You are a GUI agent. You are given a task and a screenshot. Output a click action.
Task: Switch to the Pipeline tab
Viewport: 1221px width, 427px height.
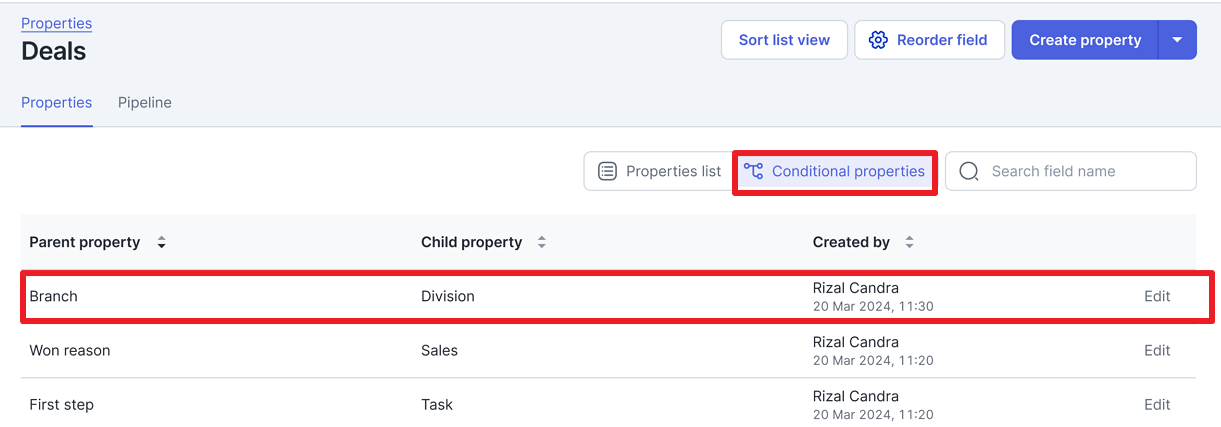coord(145,102)
